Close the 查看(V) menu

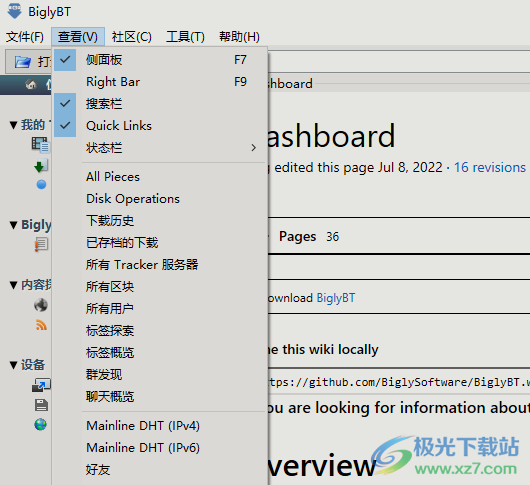point(78,37)
